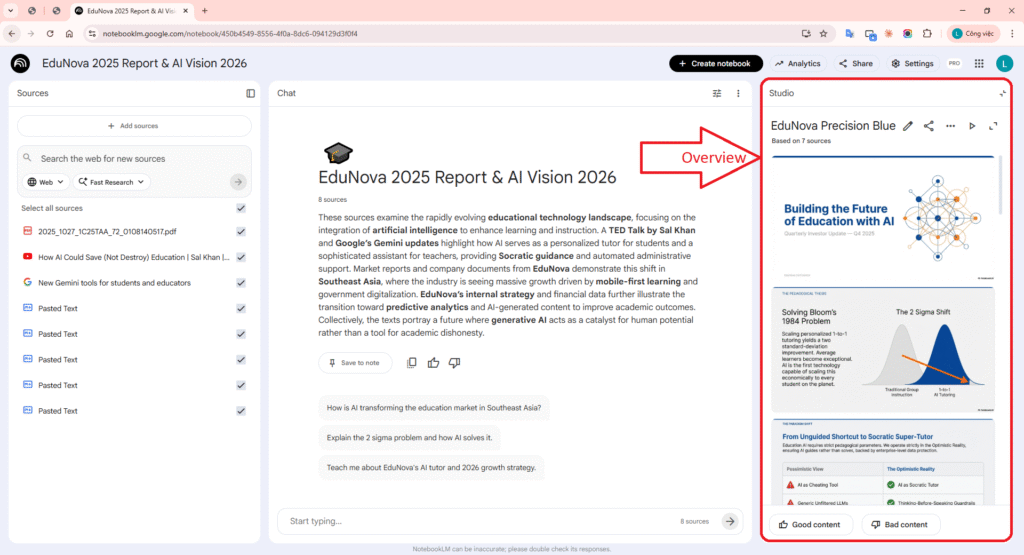Expand the Fast Research dropdown

tap(112, 182)
